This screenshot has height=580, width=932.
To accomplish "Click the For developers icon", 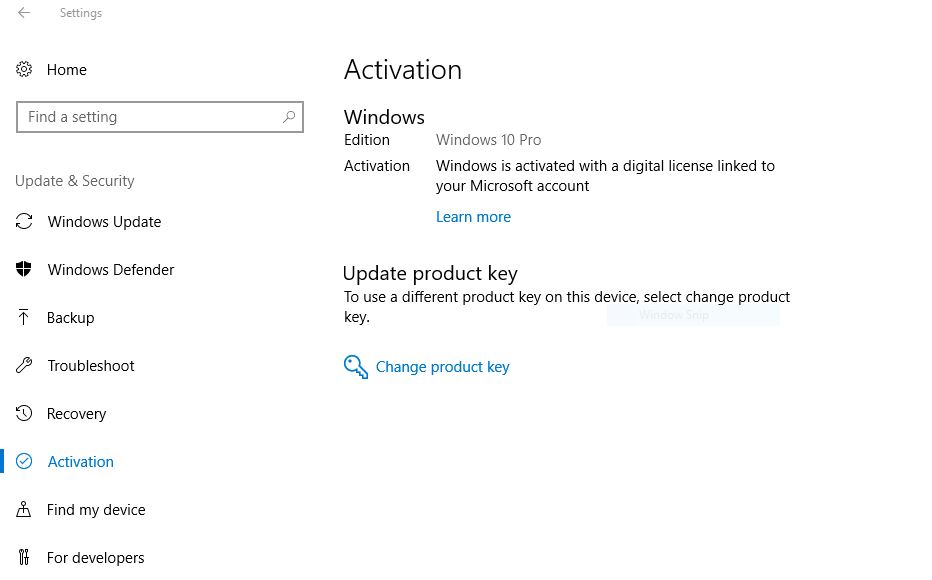I will coord(24,558).
